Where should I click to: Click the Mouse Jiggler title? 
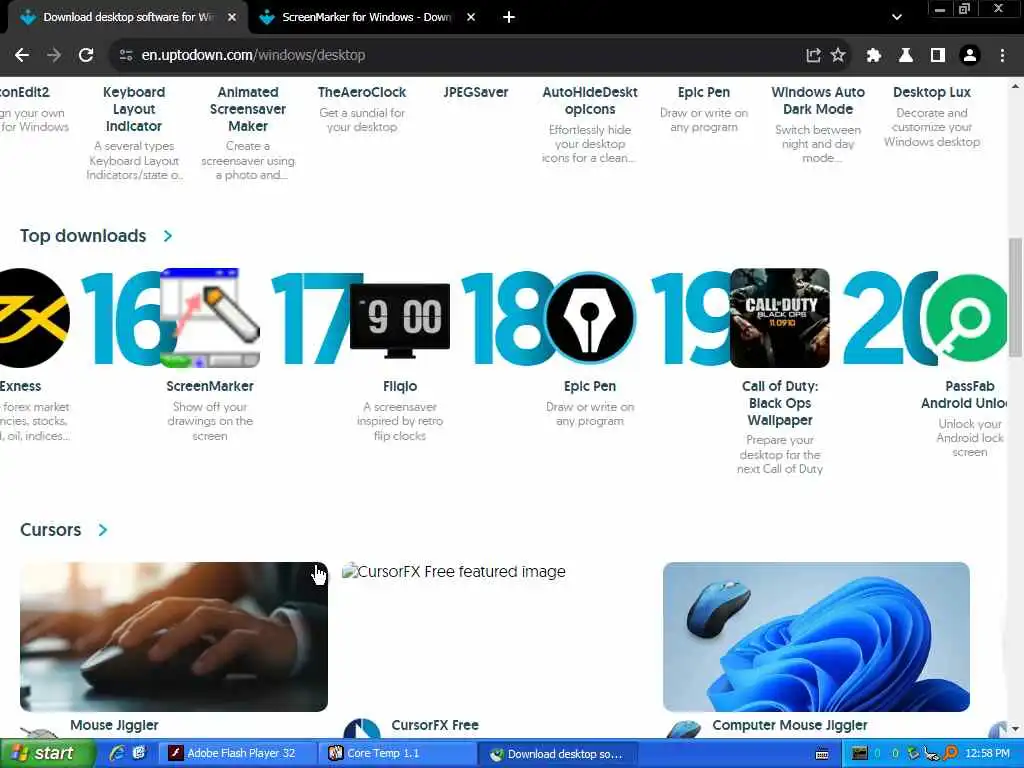click(114, 726)
